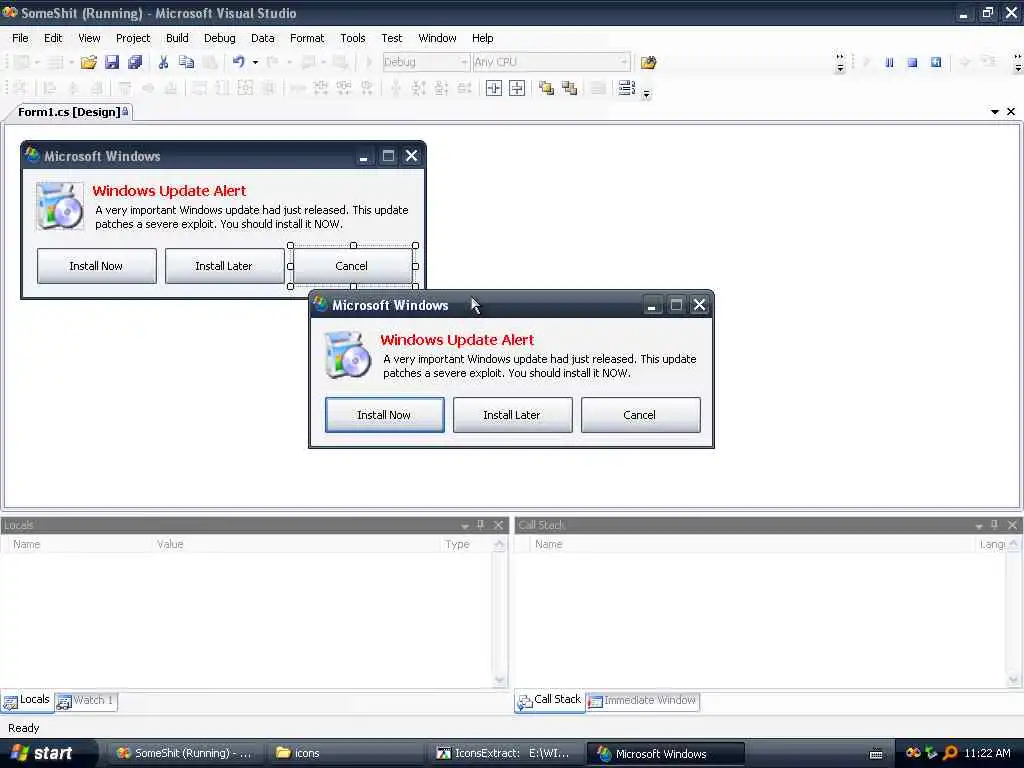Click the Type column header in the Locals panel
The height and width of the screenshot is (768, 1024).
[457, 544]
